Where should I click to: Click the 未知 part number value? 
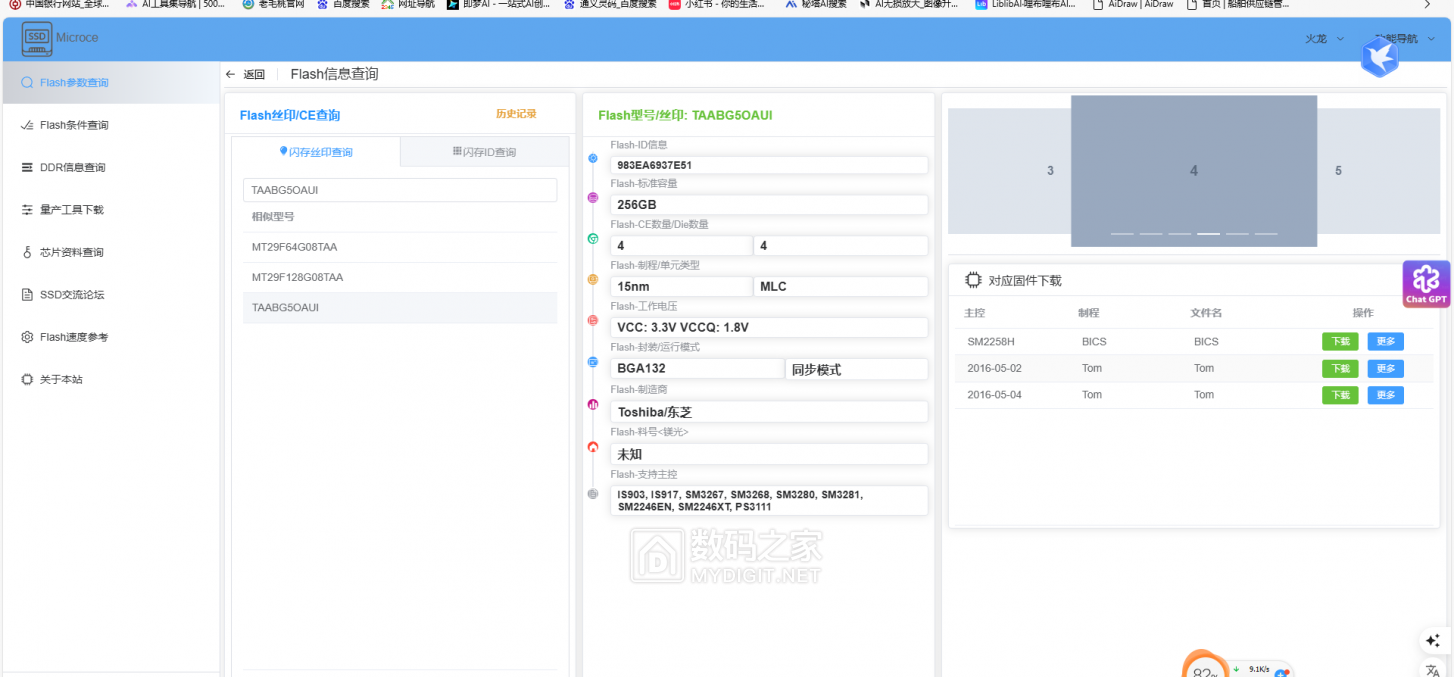[x=769, y=454]
